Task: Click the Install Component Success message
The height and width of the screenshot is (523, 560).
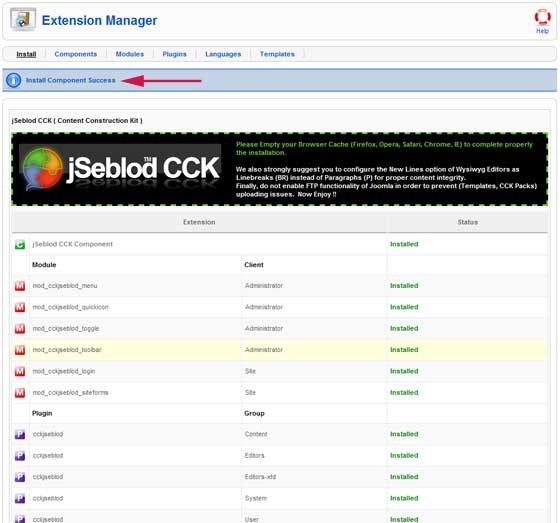Action: coord(71,80)
